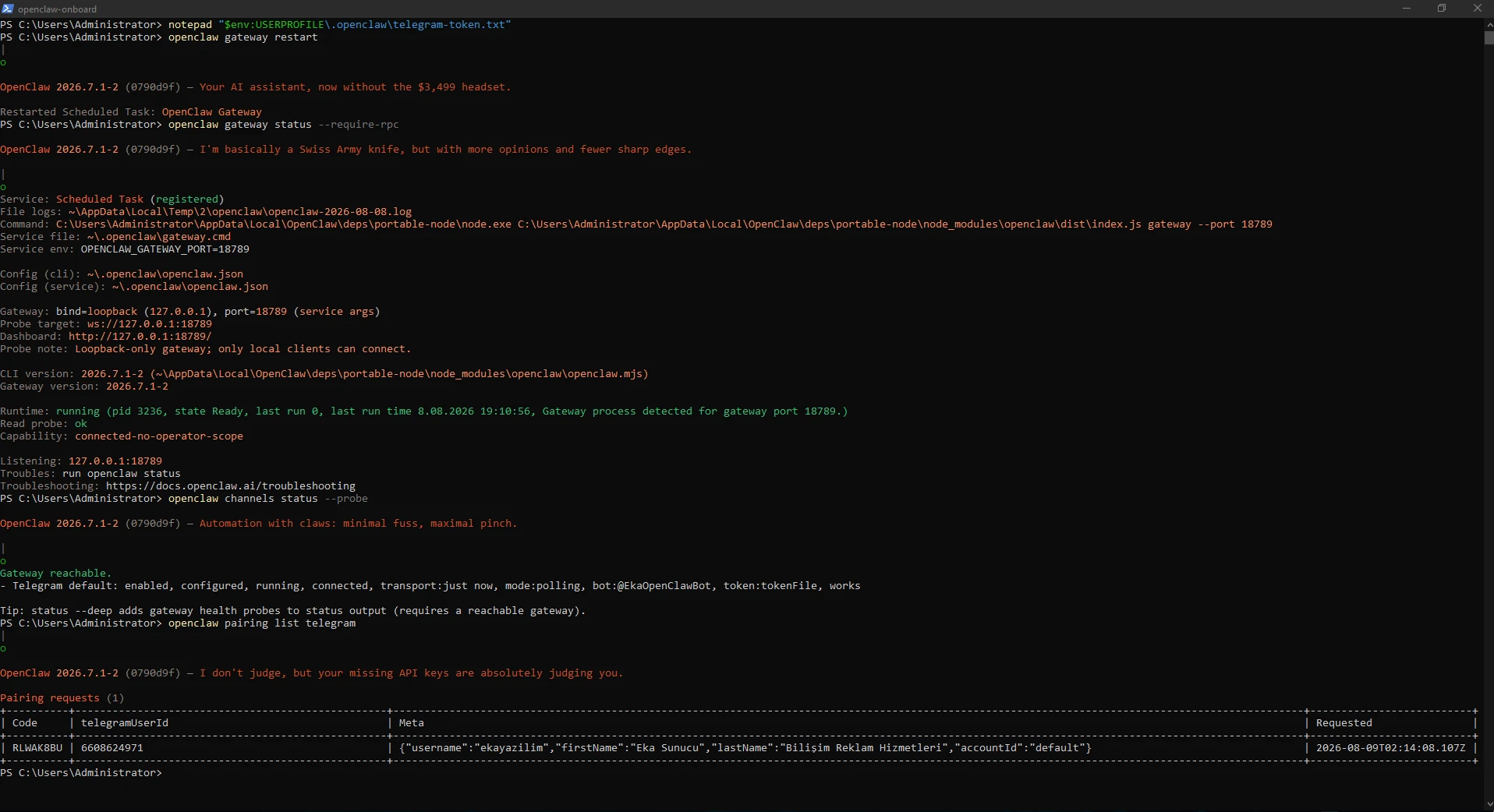Click pairing code RLWAK8BU
The image size is (1494, 812).
pos(37,748)
